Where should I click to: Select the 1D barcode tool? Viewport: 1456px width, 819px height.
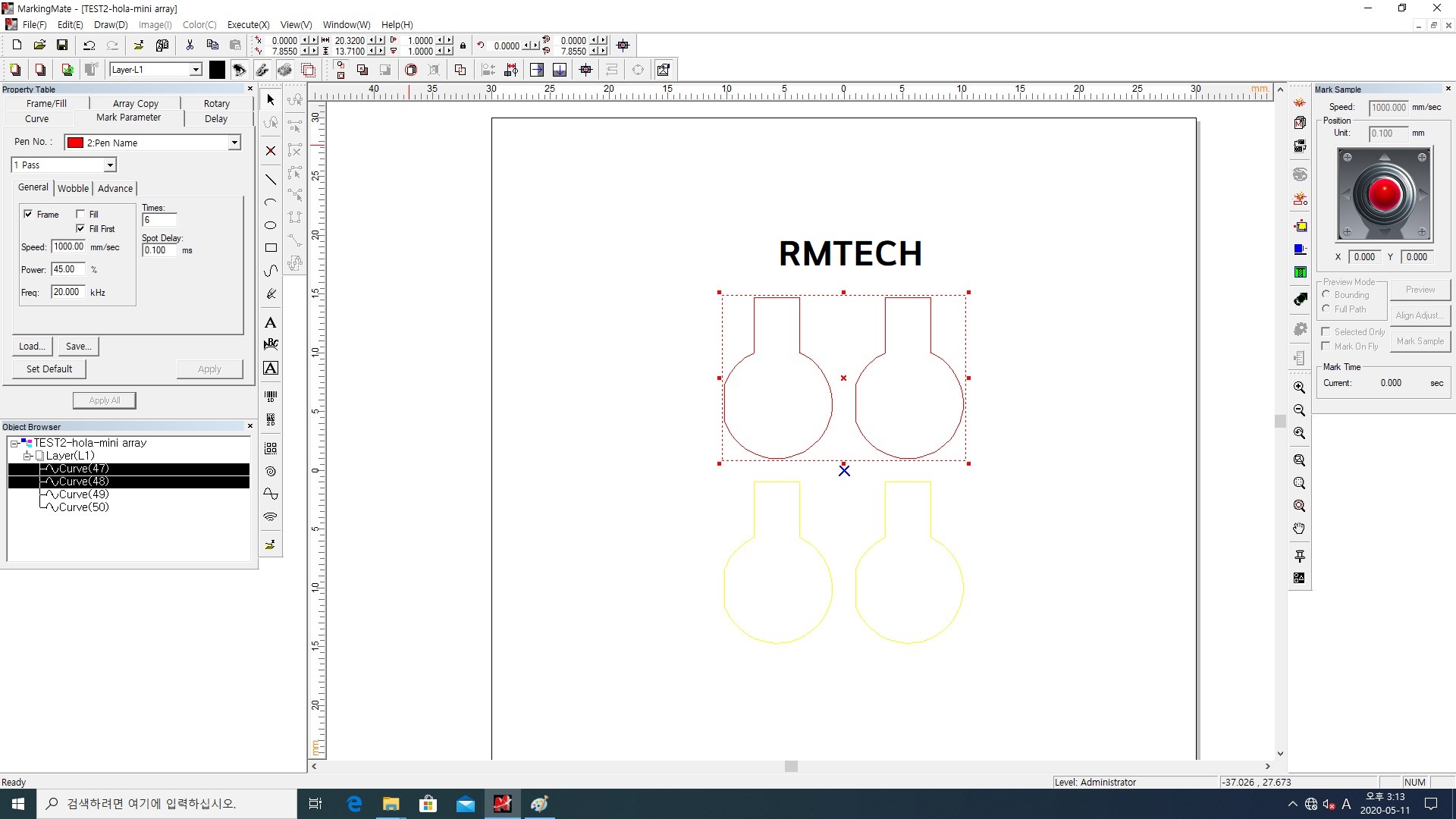click(x=271, y=396)
